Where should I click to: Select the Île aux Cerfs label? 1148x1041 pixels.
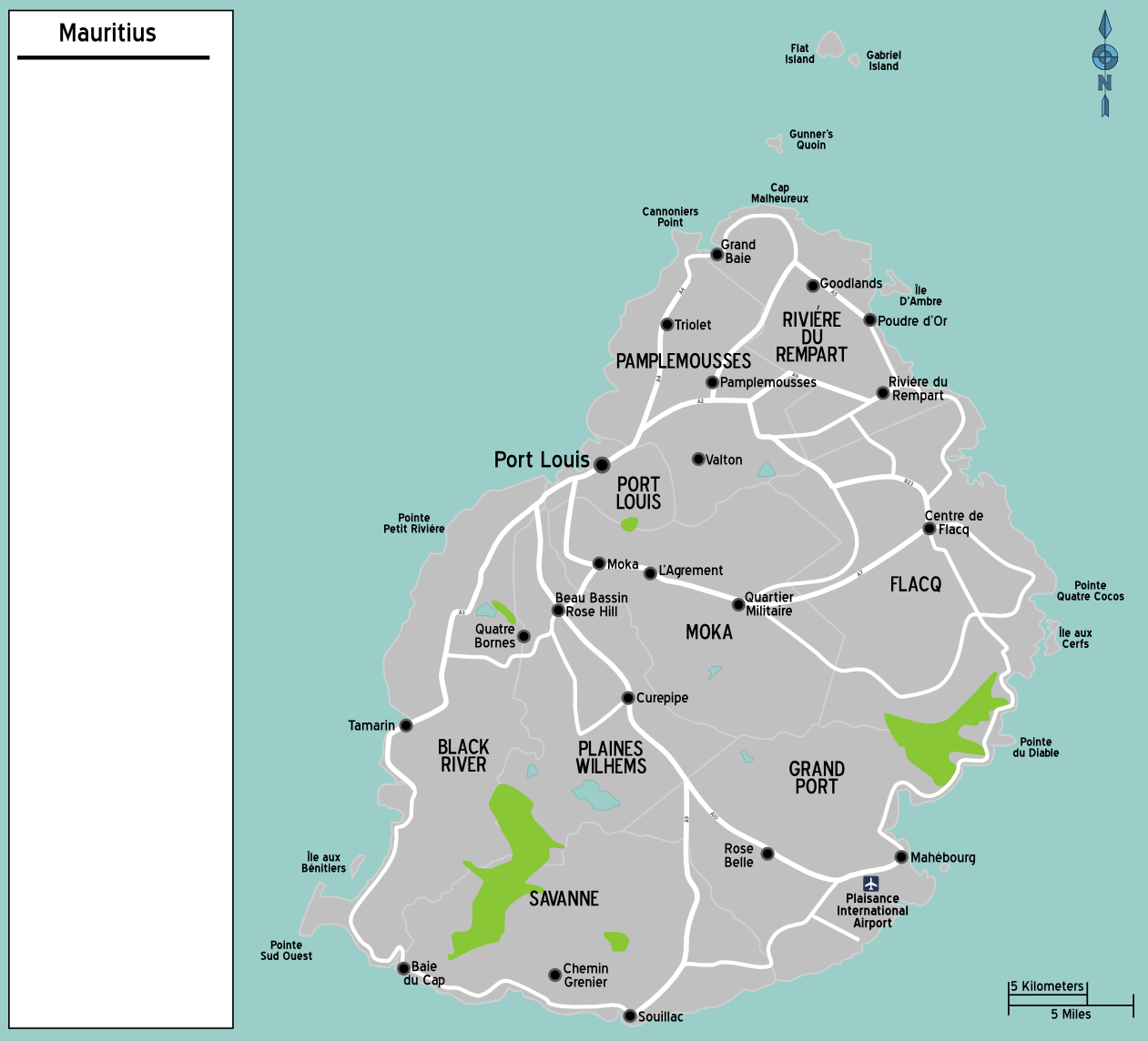pos(1074,638)
